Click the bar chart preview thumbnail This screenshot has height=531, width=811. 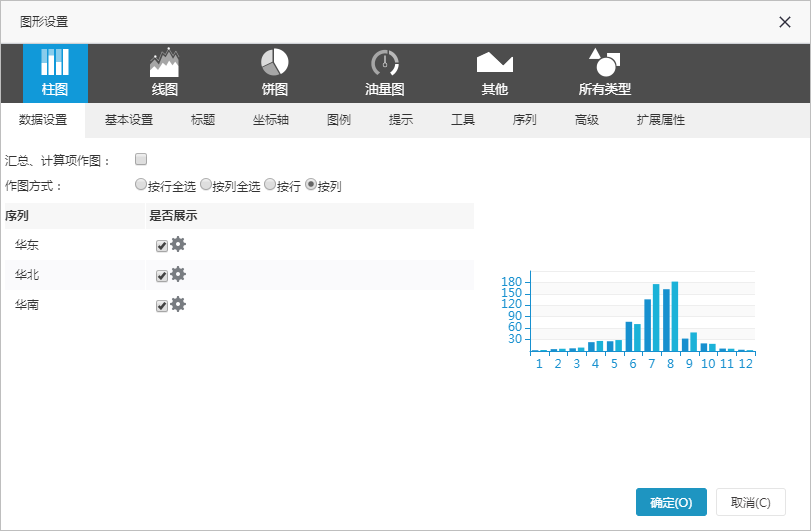[628, 320]
